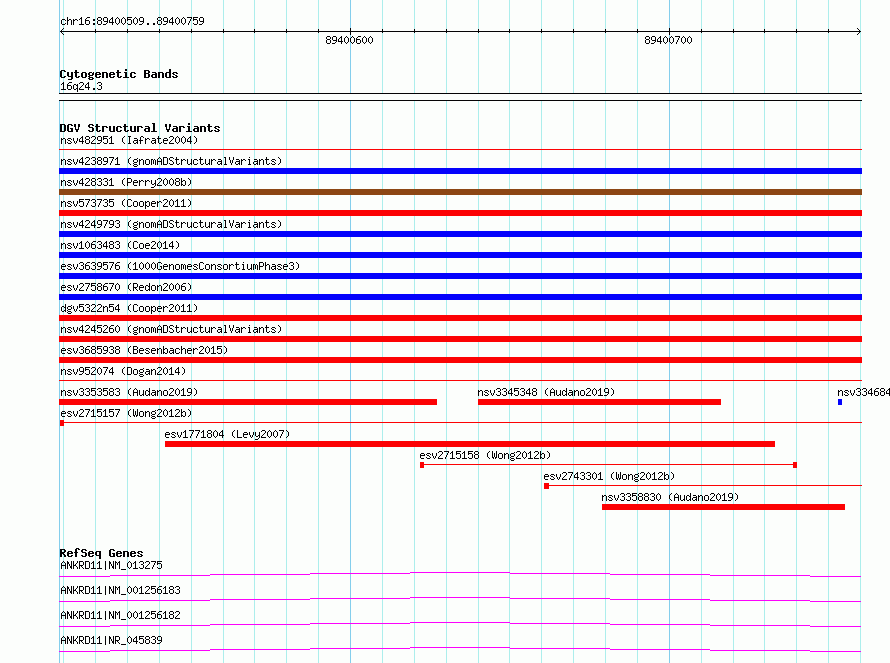Image resolution: width=890 pixels, height=663 pixels.
Task: Open transcript ANKRD11|NM_001256183
Action: point(120,590)
